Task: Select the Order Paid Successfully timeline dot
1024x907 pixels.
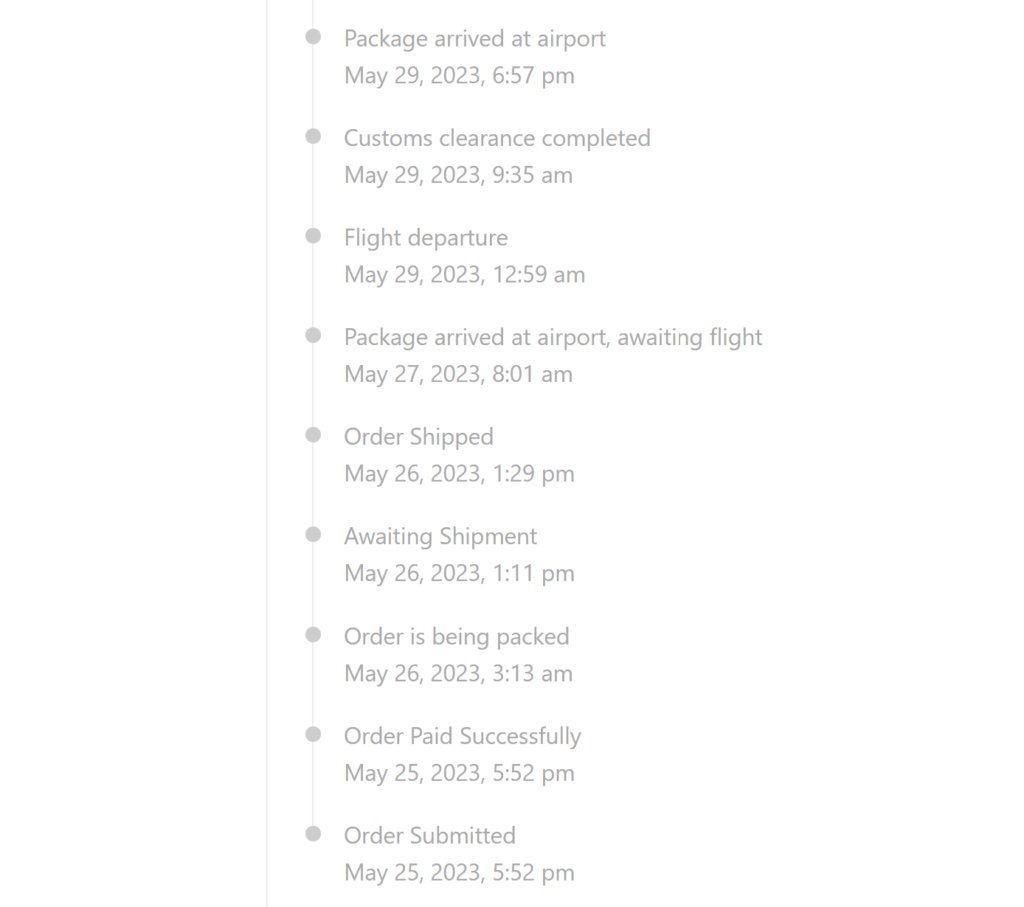Action: coord(313,734)
